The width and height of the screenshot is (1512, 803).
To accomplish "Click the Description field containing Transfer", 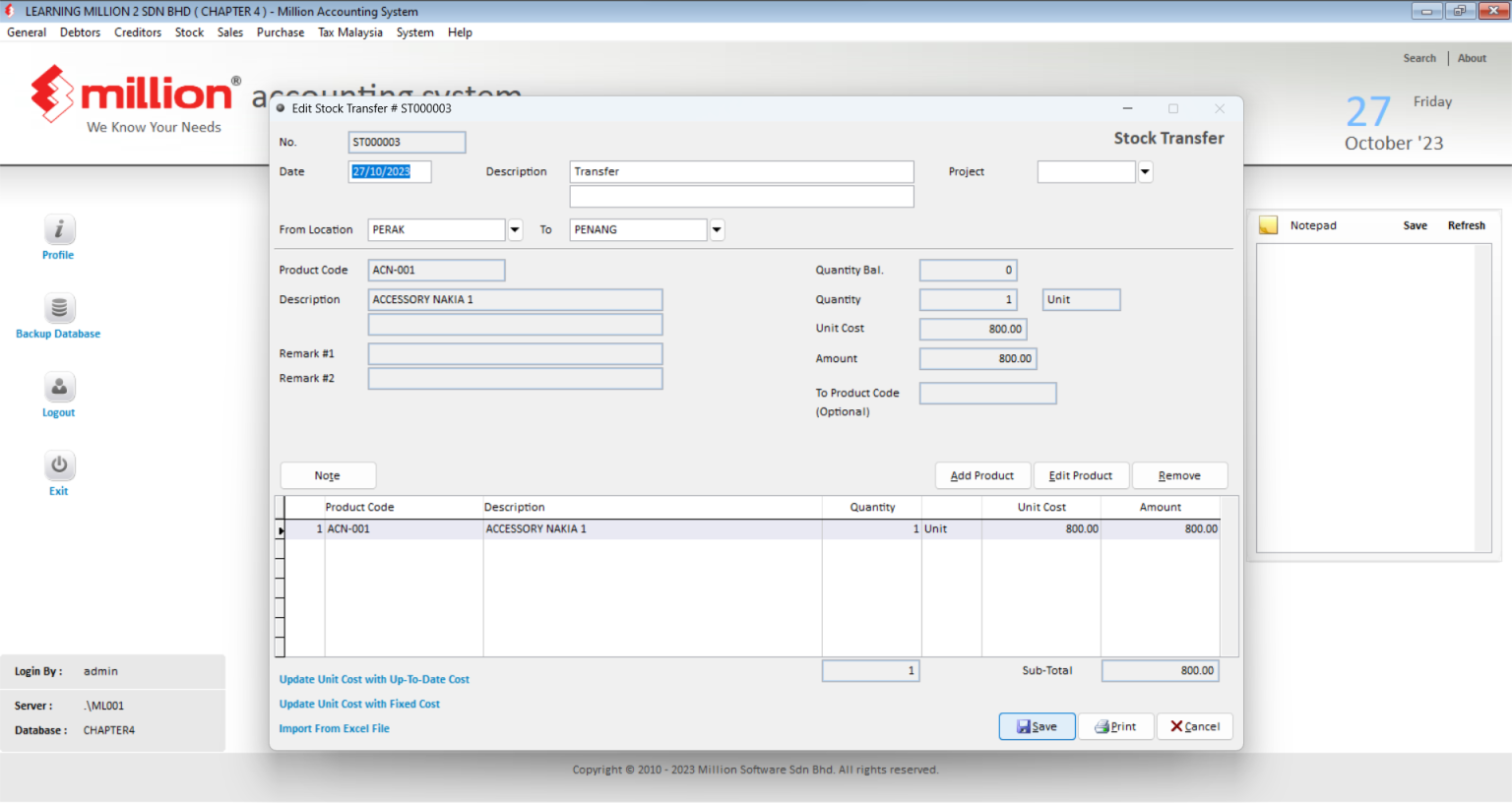I will [741, 172].
